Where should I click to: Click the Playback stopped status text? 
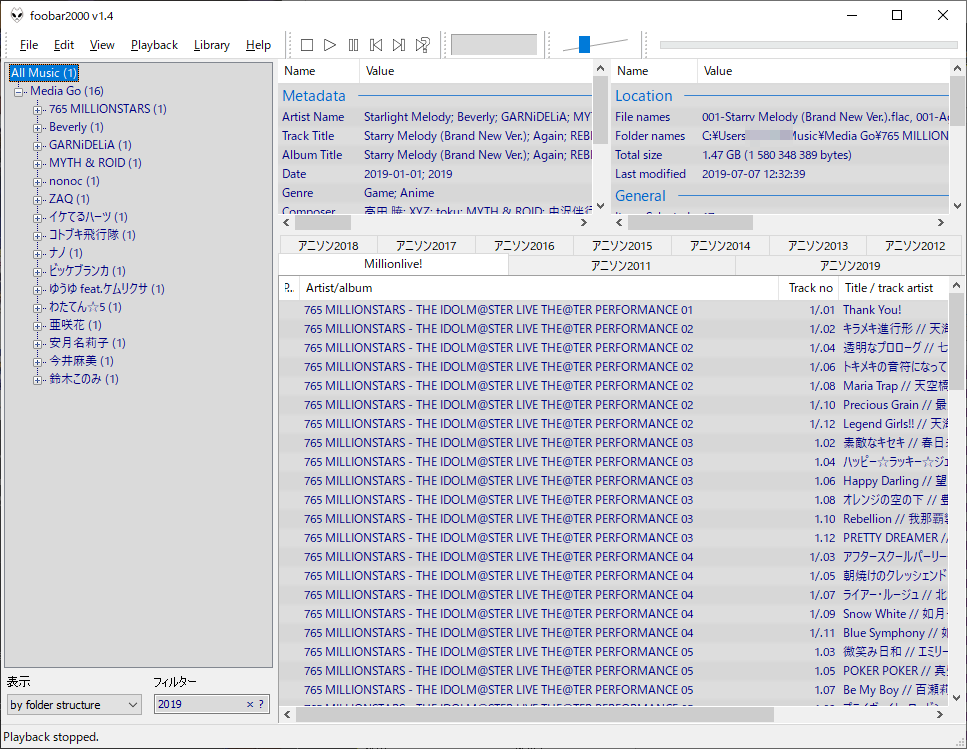point(51,737)
